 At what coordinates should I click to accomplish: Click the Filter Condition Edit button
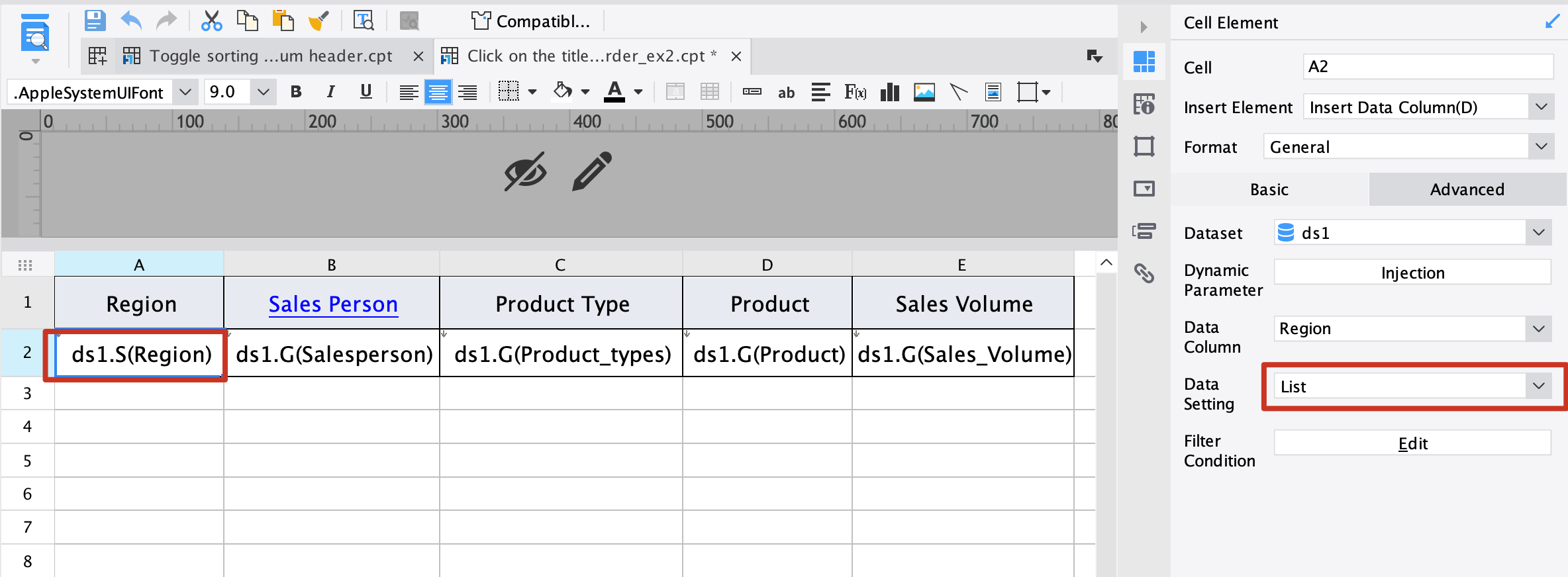tap(1412, 443)
